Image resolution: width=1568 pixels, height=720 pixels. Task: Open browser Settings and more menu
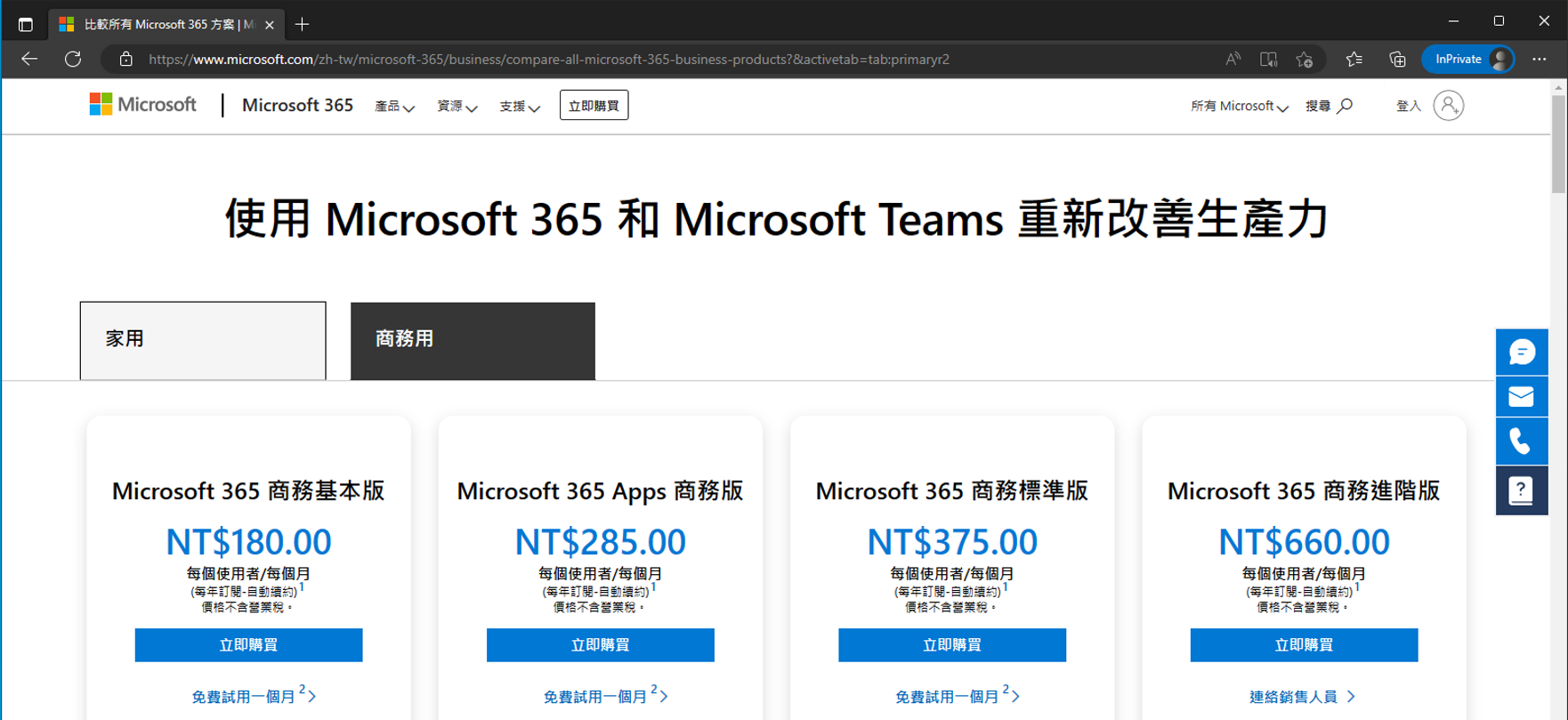pyautogui.click(x=1540, y=59)
